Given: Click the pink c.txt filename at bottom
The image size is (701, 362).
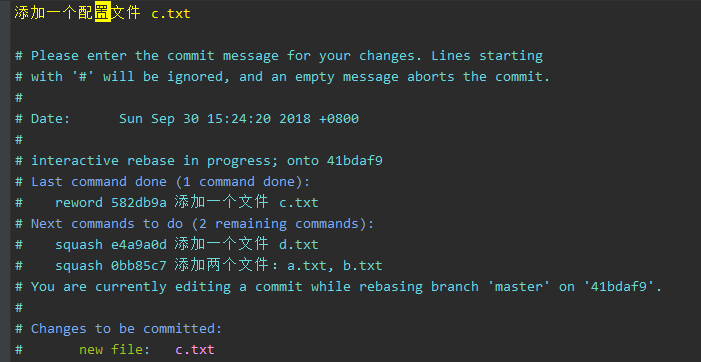Looking at the screenshot, I should [x=195, y=349].
